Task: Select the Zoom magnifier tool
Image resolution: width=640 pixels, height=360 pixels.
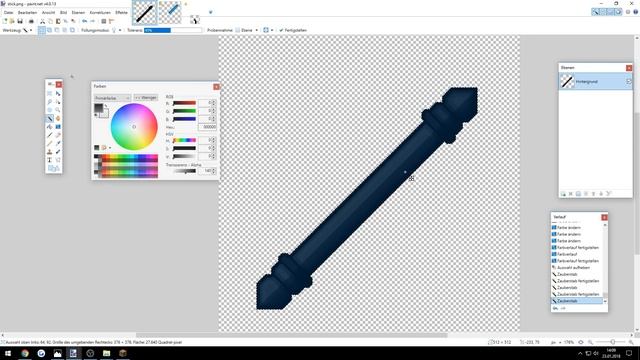Action: pos(58,110)
